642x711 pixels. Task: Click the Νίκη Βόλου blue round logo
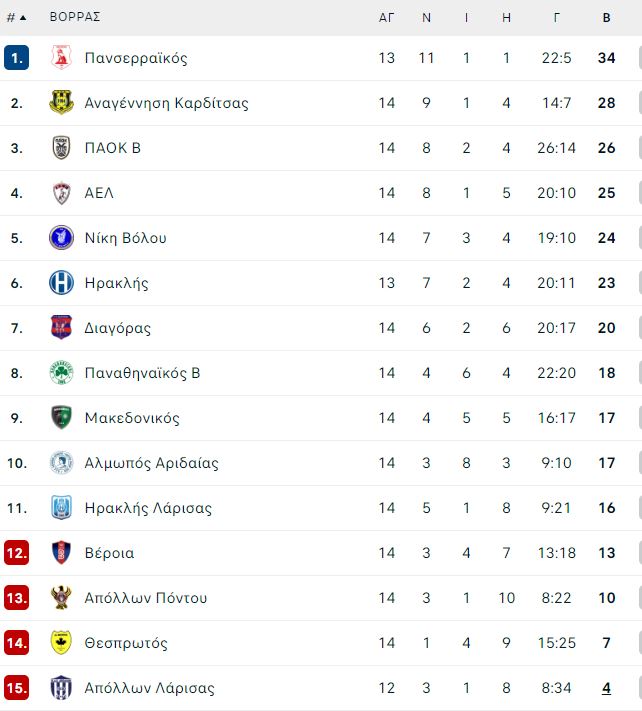(61, 238)
